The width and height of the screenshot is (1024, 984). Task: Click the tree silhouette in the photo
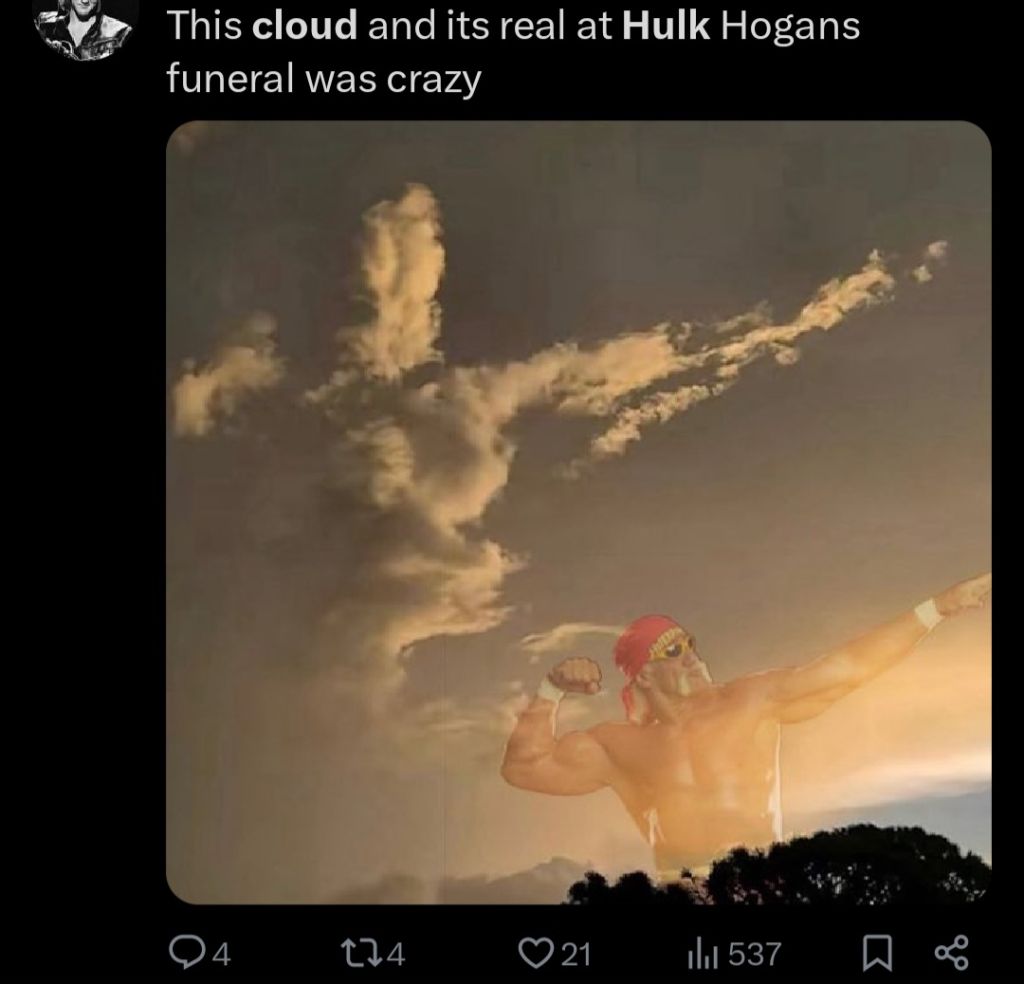click(784, 868)
